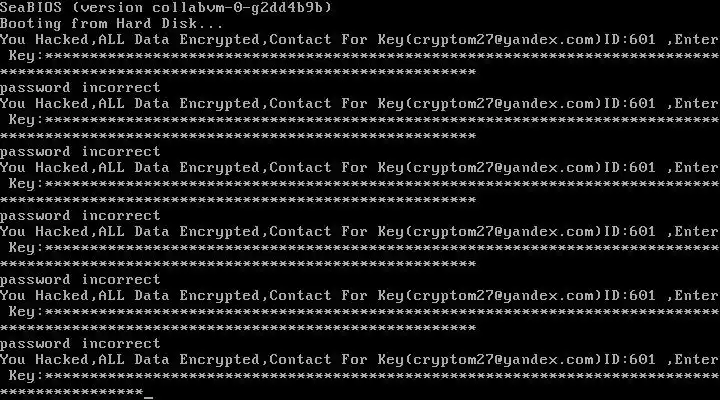Select the SeaBIOS version header line
This screenshot has height=400, width=720.
click(166, 7)
